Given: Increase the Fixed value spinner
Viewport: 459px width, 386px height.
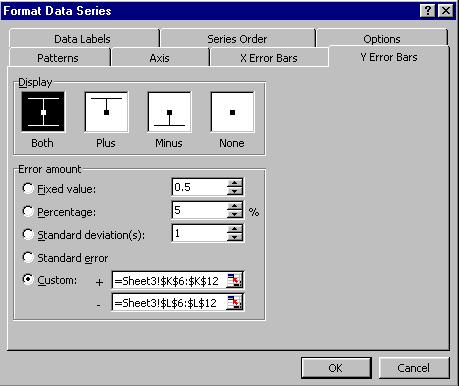Looking at the screenshot, I should pyautogui.click(x=235, y=183).
